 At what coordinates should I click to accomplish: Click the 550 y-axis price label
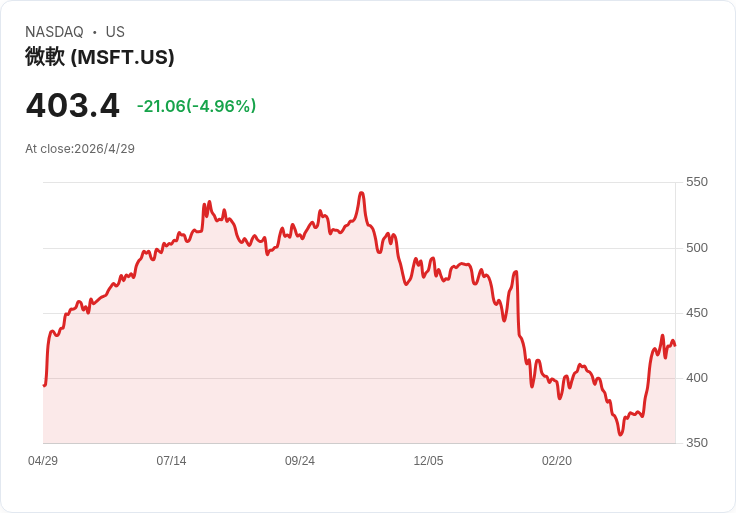coord(696,182)
